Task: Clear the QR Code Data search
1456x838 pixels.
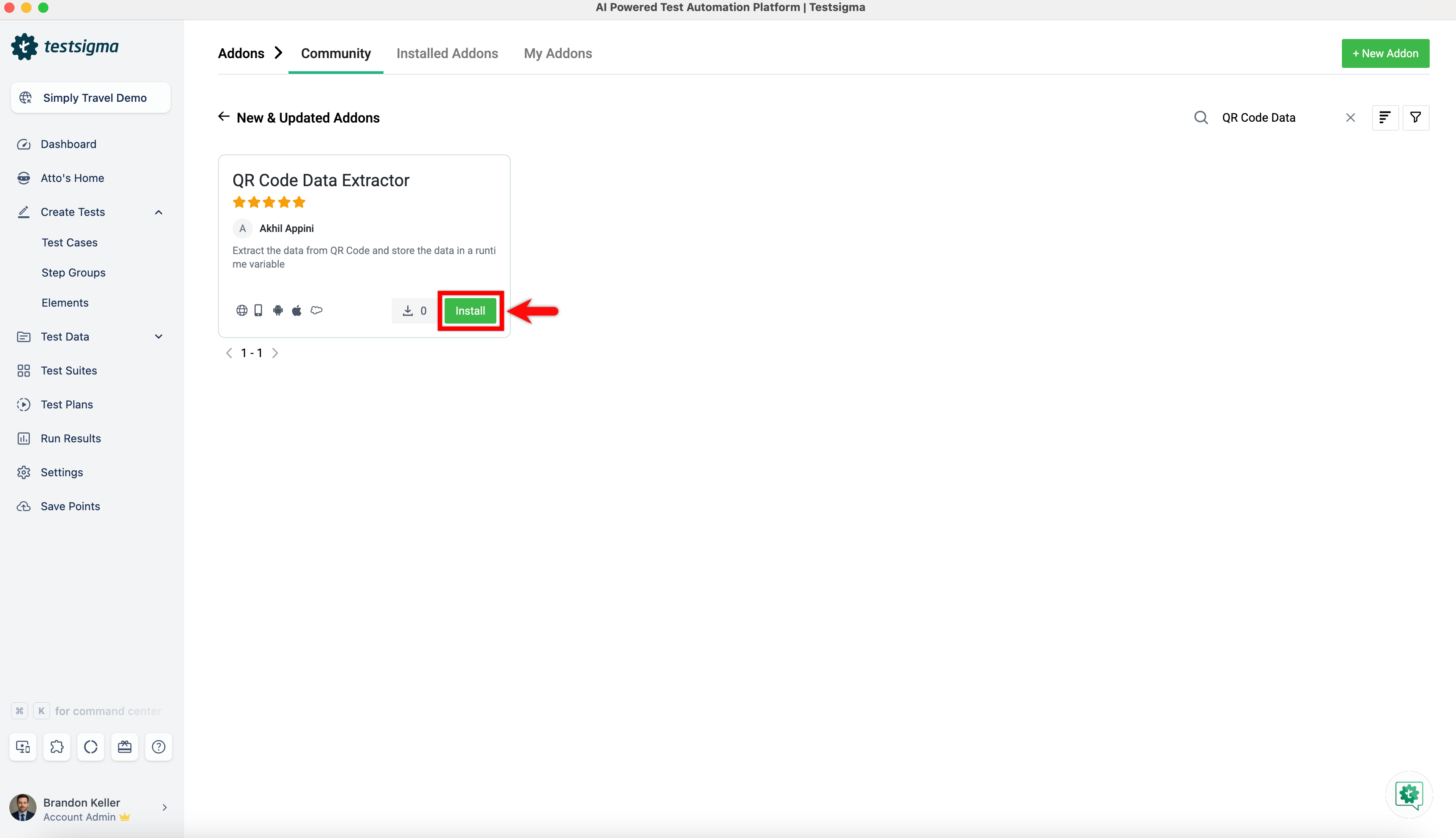Action: click(x=1350, y=117)
